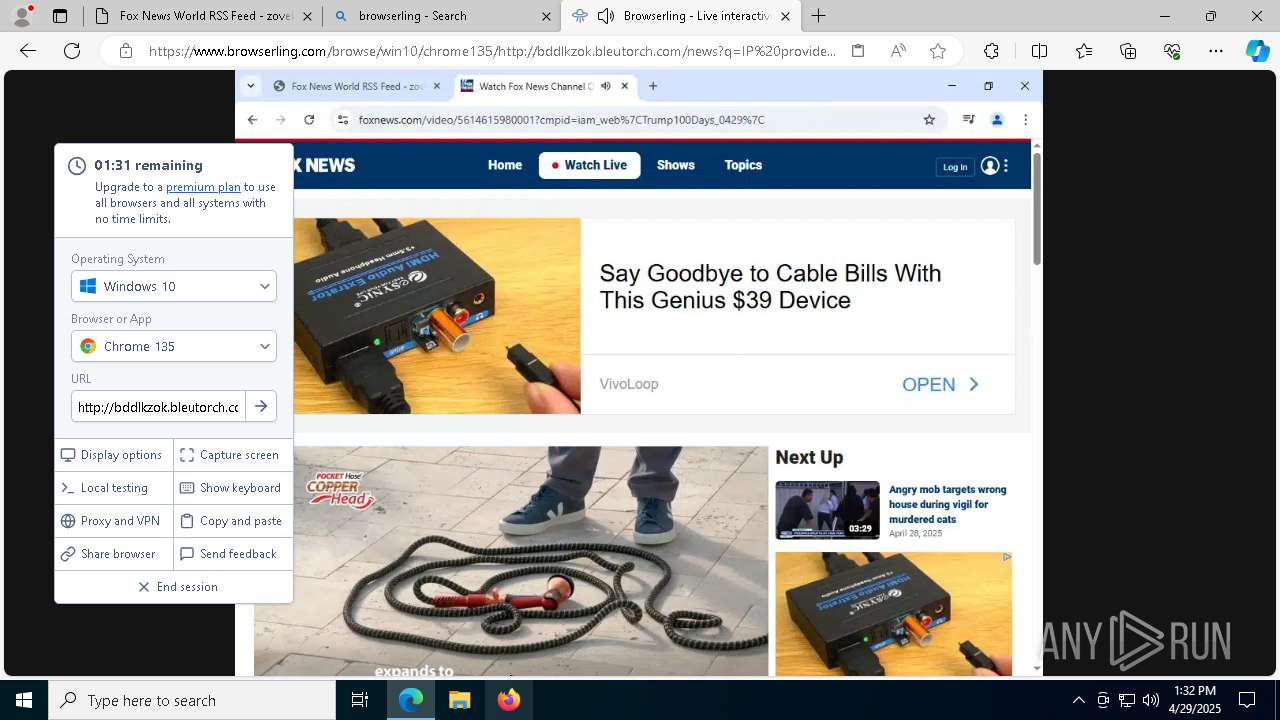Click the Browserling URL input field
This screenshot has height=720, width=1280.
click(x=158, y=407)
